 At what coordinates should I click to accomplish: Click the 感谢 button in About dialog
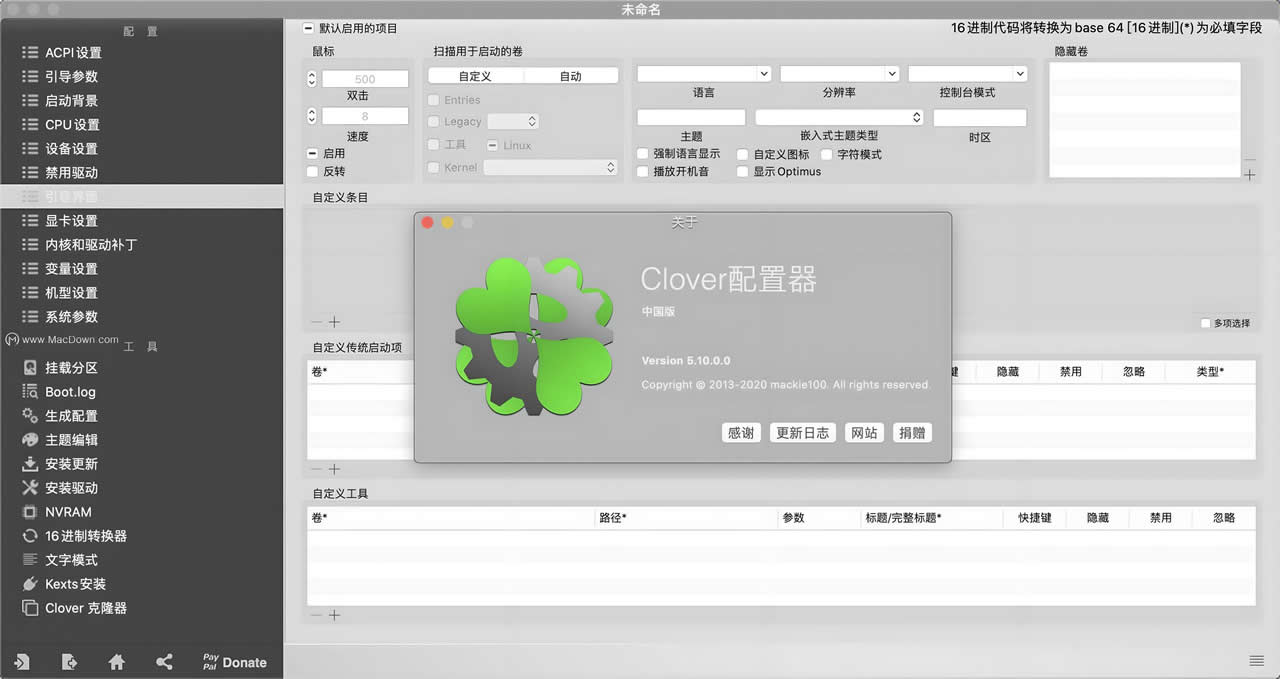tap(741, 433)
